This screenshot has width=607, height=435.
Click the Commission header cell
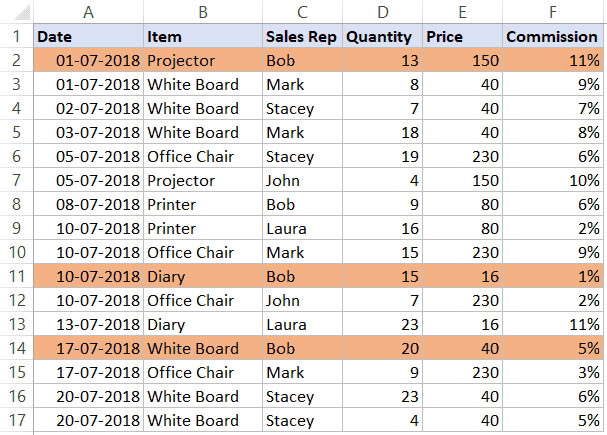(x=552, y=37)
